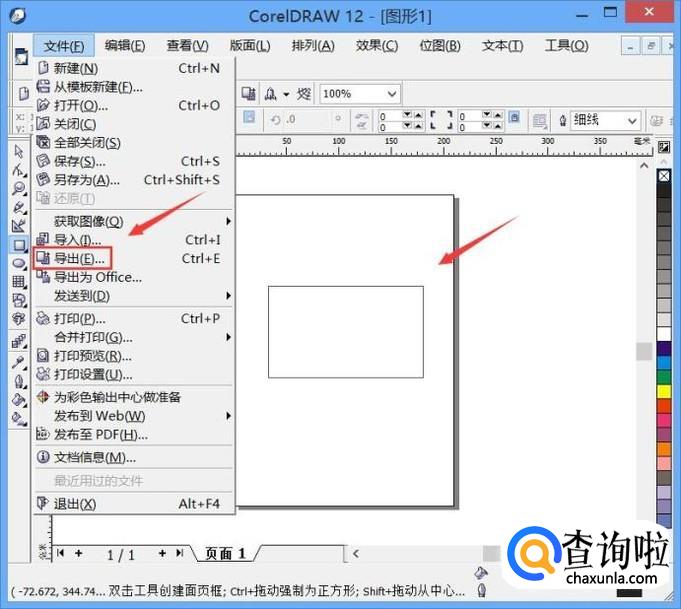Expand Print Merge (合并打印) submenu
681x609 pixels.
(x=135, y=338)
